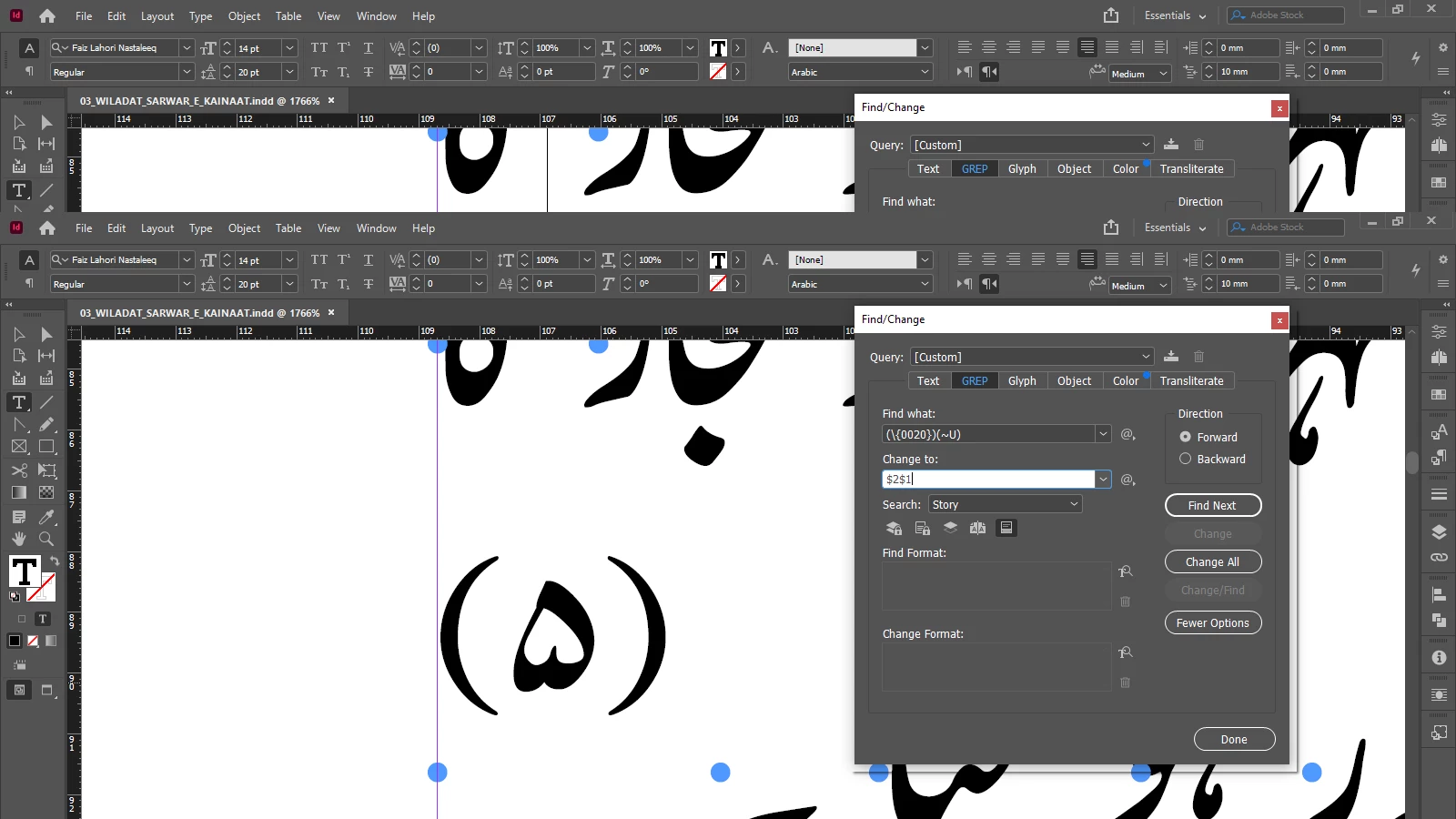Open font style Regular dropdown in lower window
Viewport: 1456px width, 819px height.
187,284
